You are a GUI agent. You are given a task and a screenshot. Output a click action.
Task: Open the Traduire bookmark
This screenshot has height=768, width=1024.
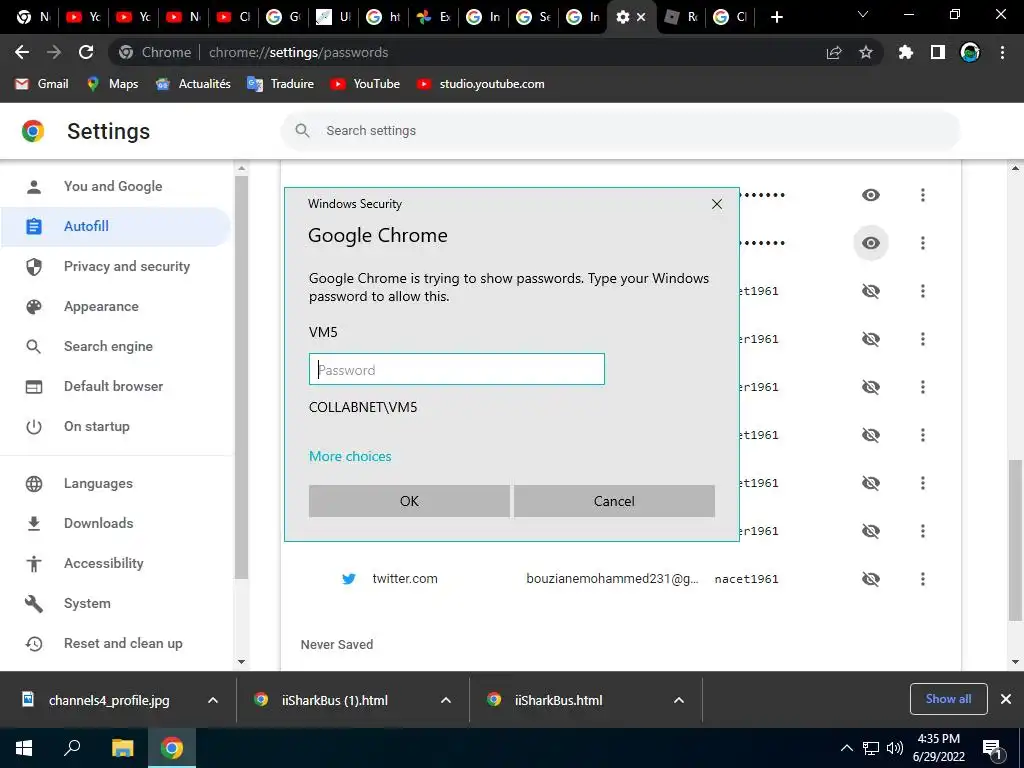[281, 84]
